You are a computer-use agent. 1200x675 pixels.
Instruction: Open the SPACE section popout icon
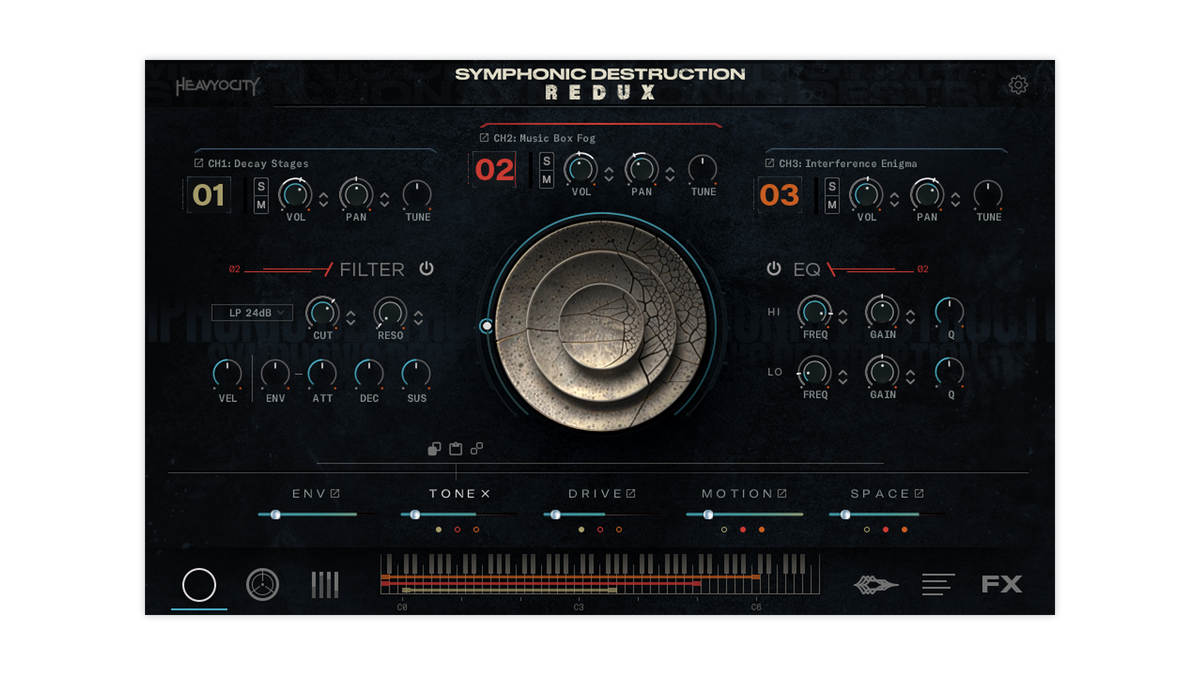[919, 493]
